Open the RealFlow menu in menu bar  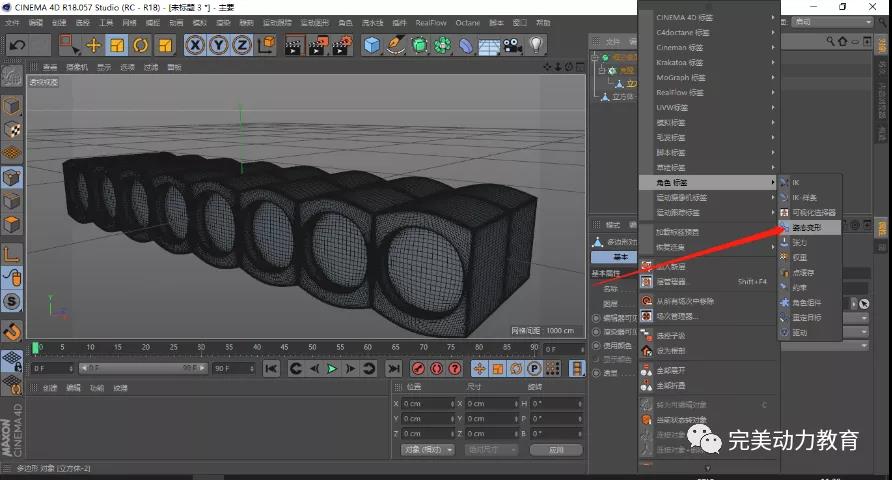tap(431, 22)
